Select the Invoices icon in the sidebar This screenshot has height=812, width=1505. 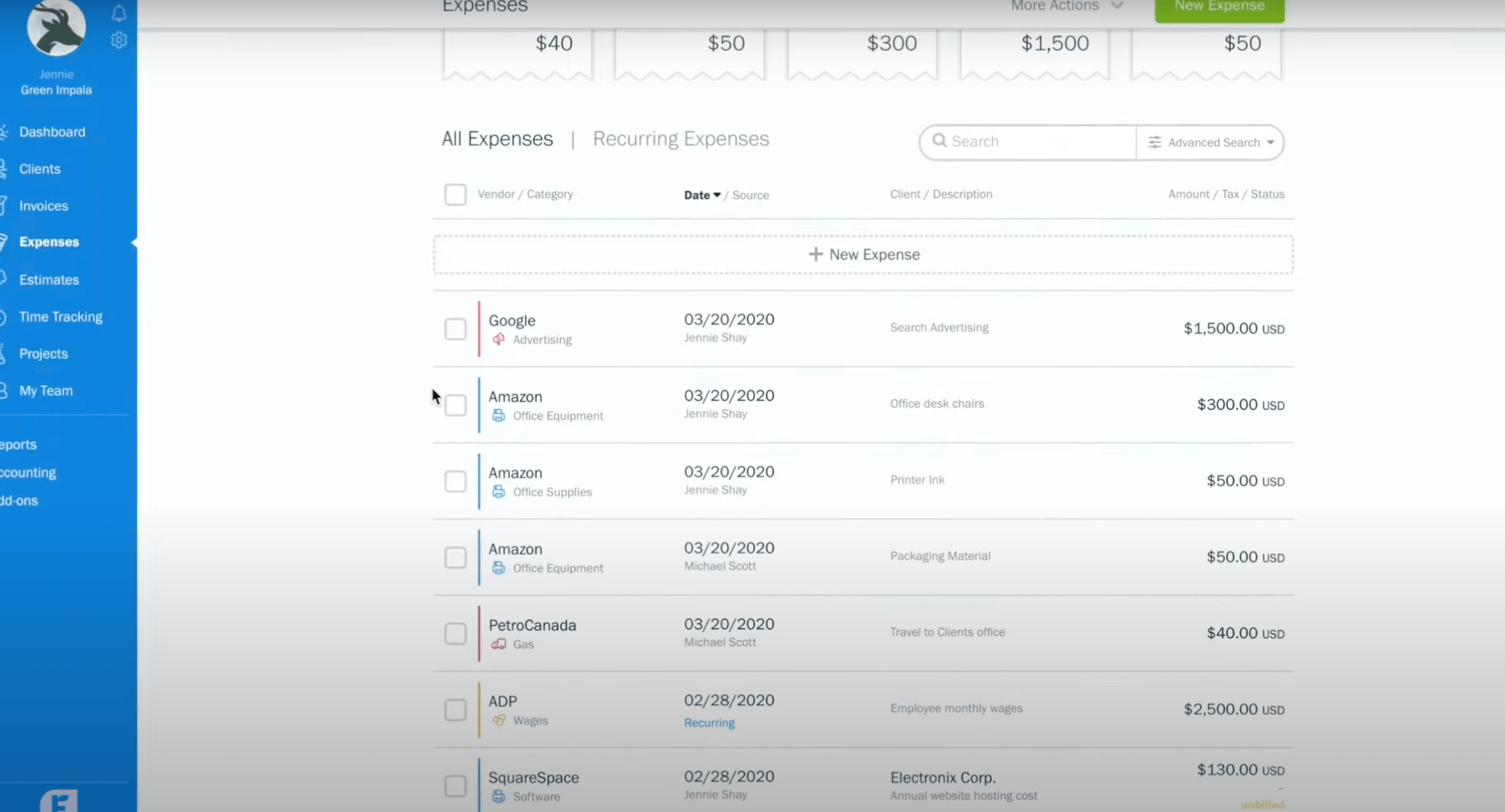click(3, 205)
